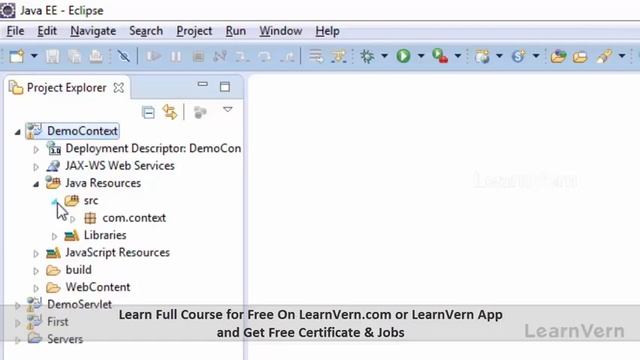
Task: Open the New Web Project dropdown arrow
Action: pos(499,56)
